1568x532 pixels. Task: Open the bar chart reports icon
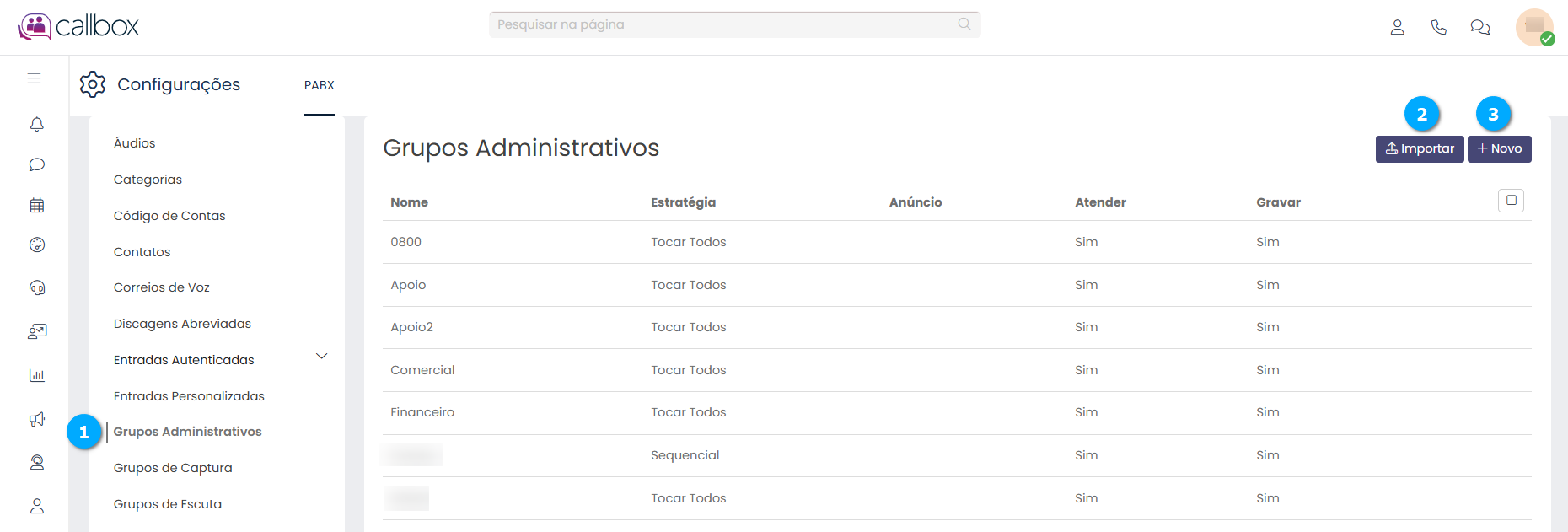coord(36,375)
